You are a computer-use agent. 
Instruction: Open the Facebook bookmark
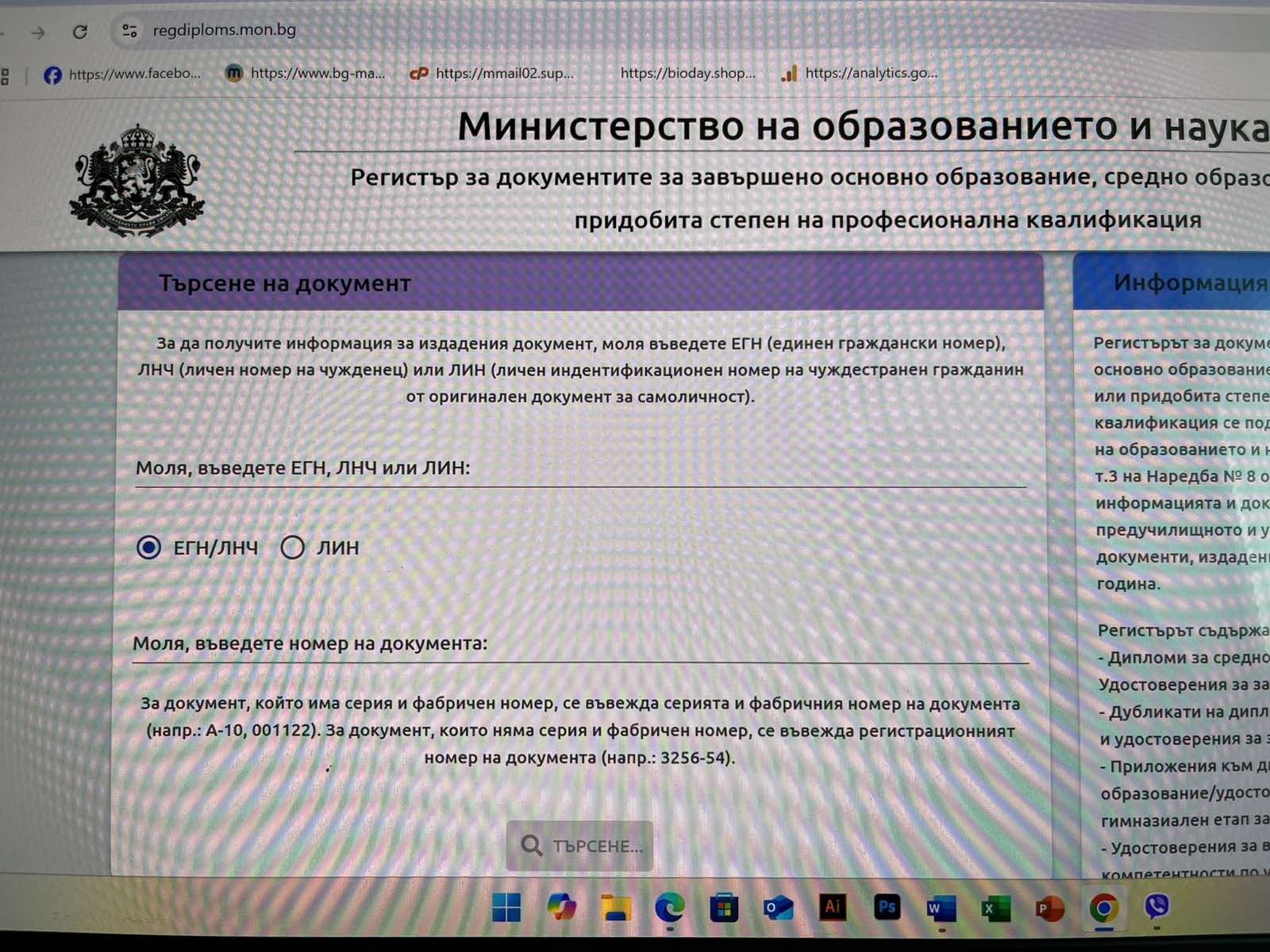tap(123, 75)
